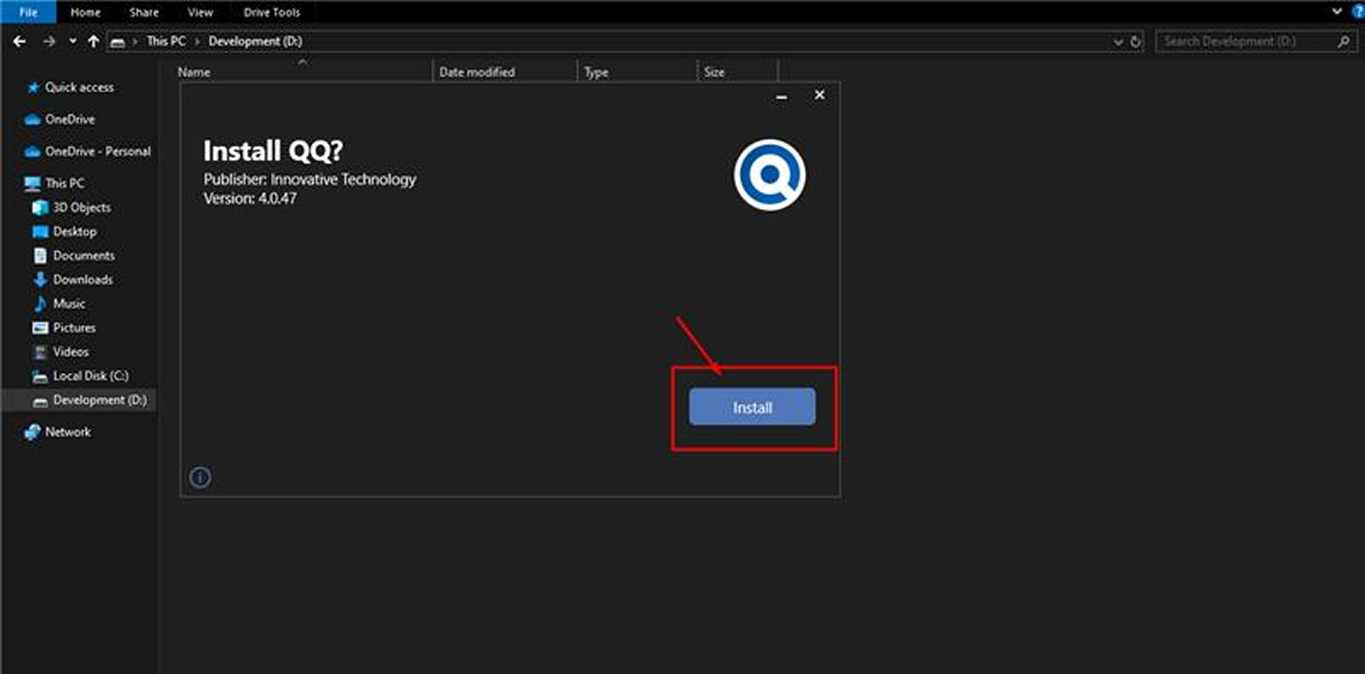Image resolution: width=1365 pixels, height=674 pixels.
Task: Open Desktop in the sidebar
Action: (75, 231)
